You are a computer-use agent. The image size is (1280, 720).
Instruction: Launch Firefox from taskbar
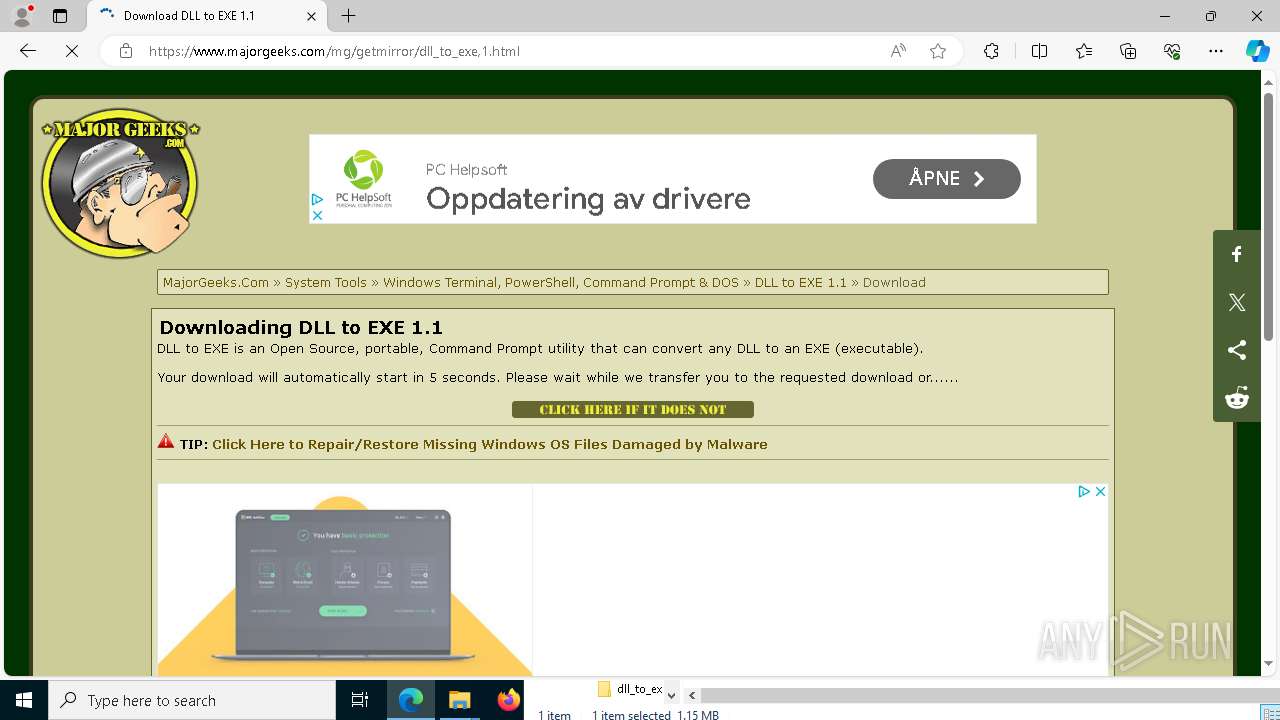pyautogui.click(x=508, y=700)
